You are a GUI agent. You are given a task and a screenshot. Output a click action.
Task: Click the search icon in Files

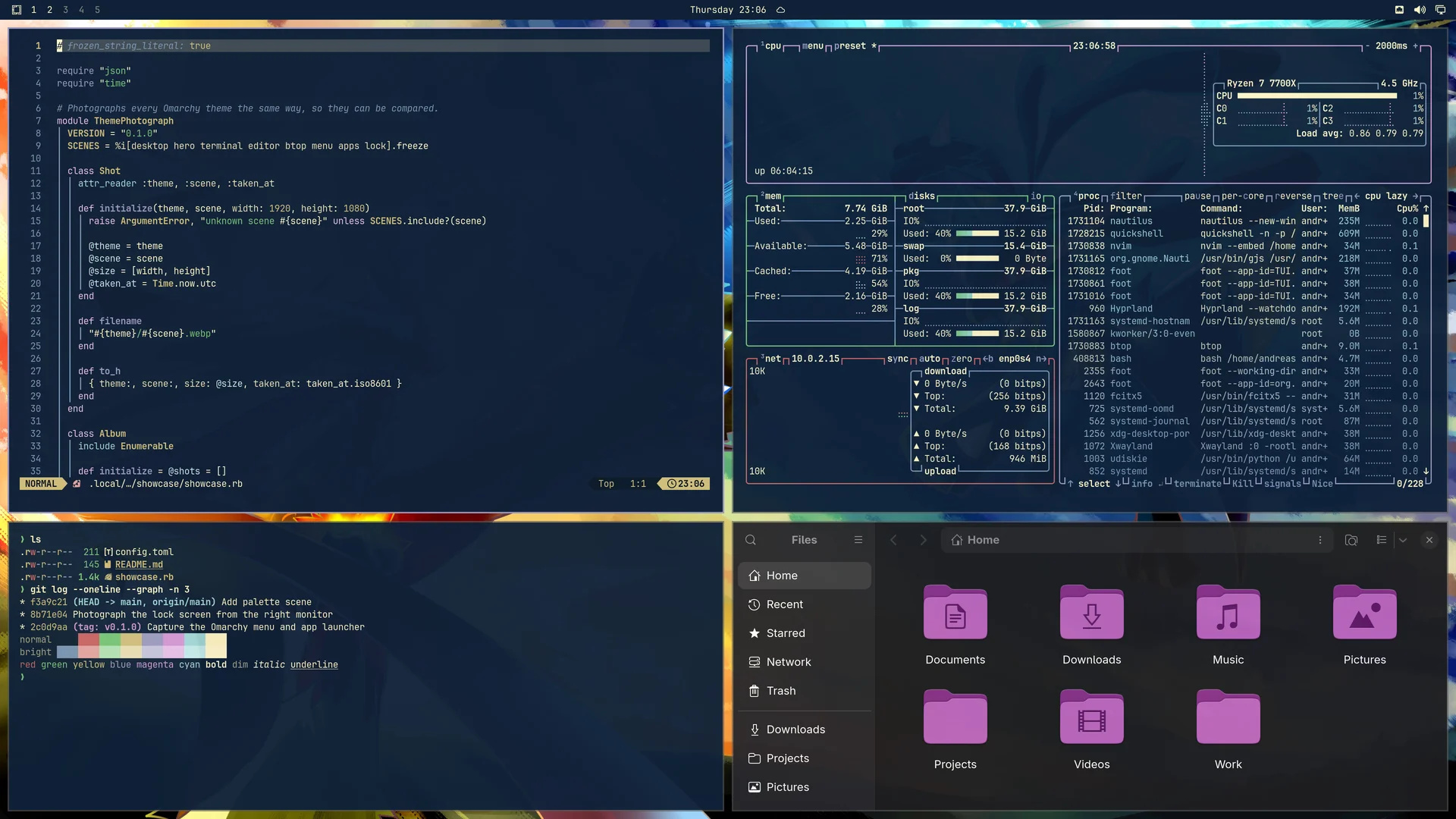pos(751,540)
